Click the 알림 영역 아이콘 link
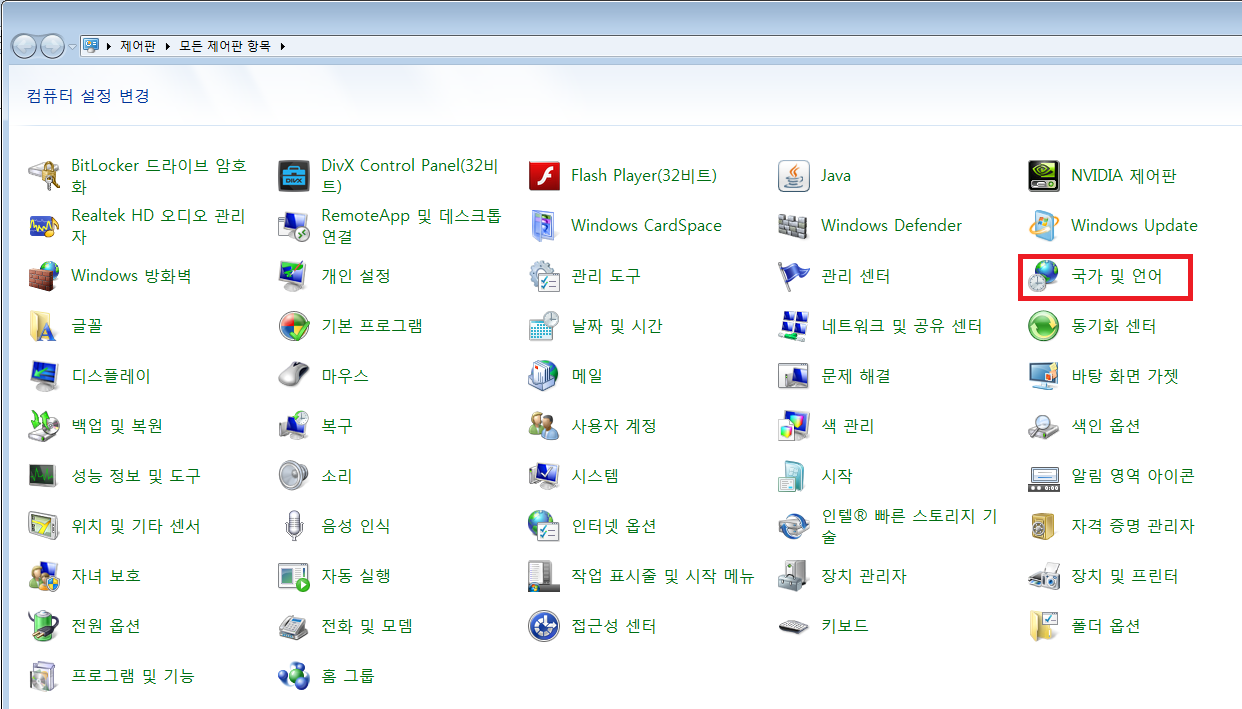The height and width of the screenshot is (709, 1242). (1132, 476)
